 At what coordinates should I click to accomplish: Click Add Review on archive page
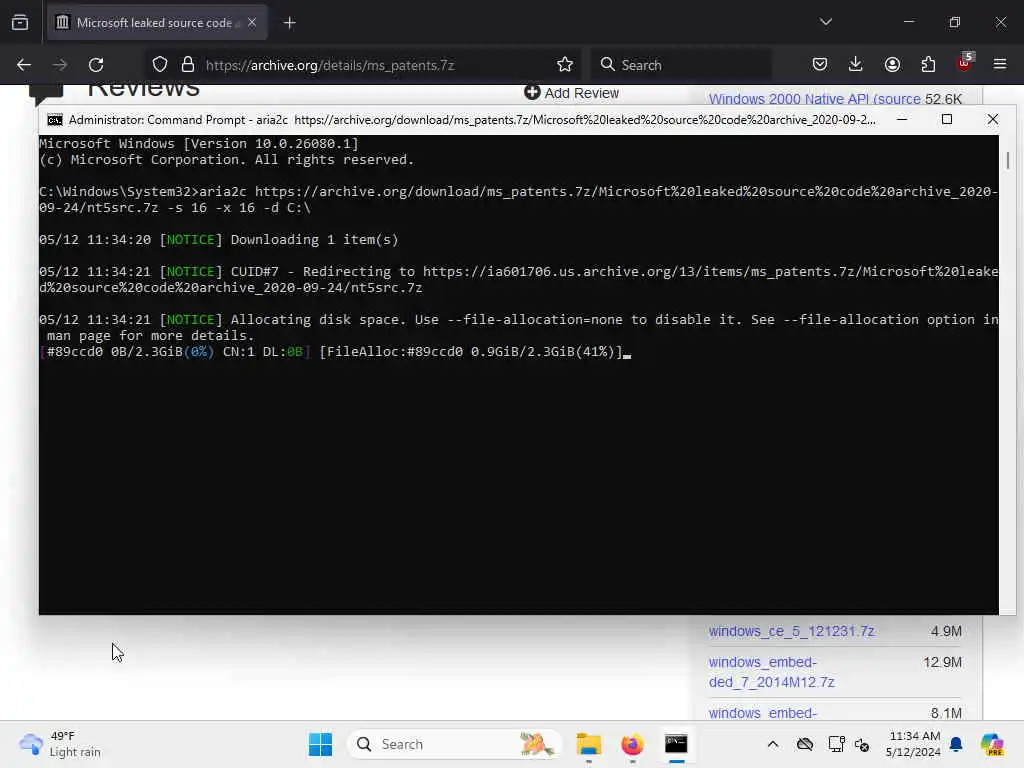click(x=571, y=93)
